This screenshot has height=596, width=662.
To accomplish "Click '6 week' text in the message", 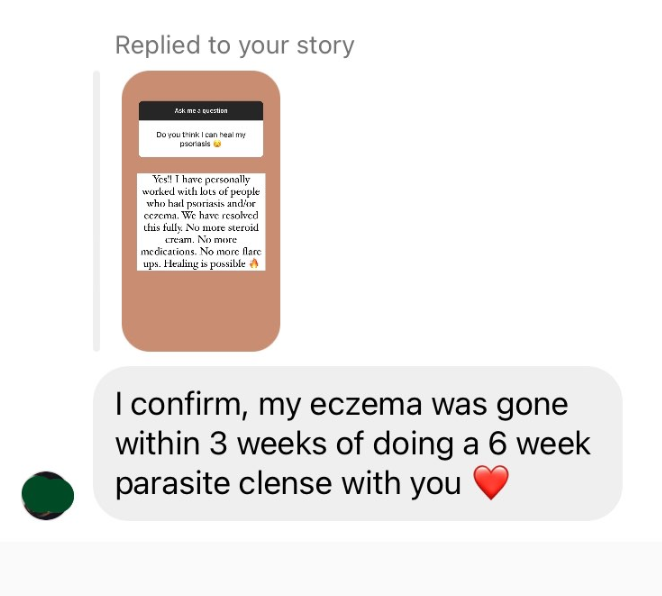I will point(539,444).
